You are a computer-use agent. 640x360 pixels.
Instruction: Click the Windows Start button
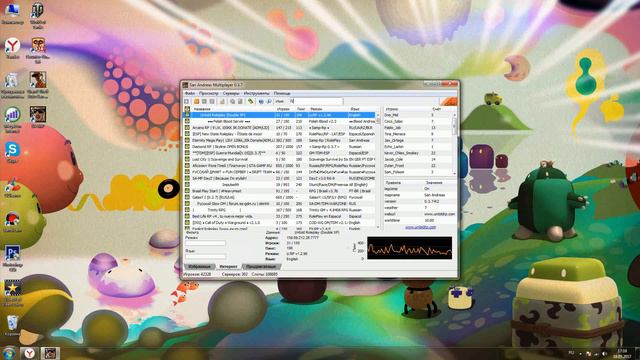click(9, 353)
